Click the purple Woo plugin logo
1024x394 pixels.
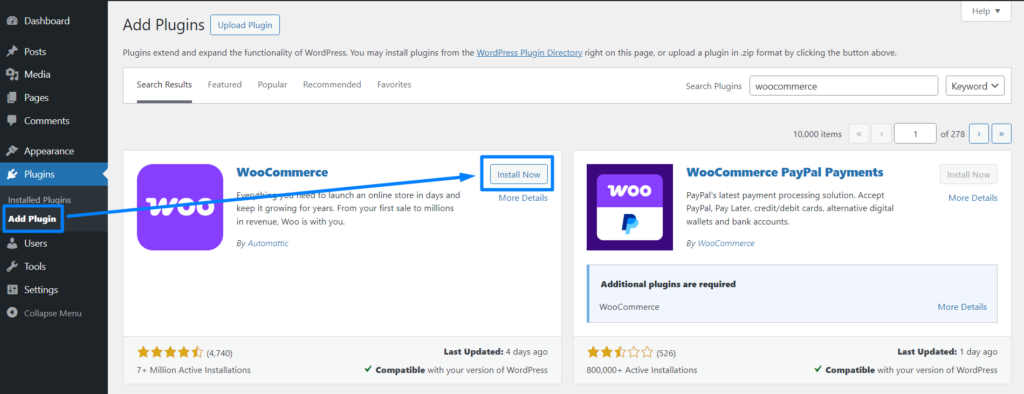coord(180,207)
